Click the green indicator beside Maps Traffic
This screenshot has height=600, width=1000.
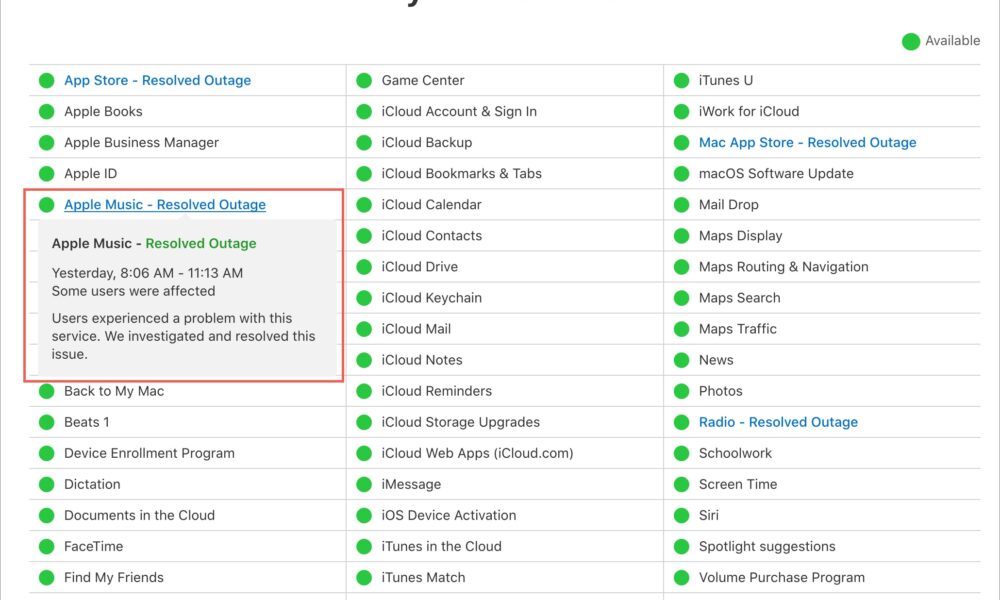[681, 328]
